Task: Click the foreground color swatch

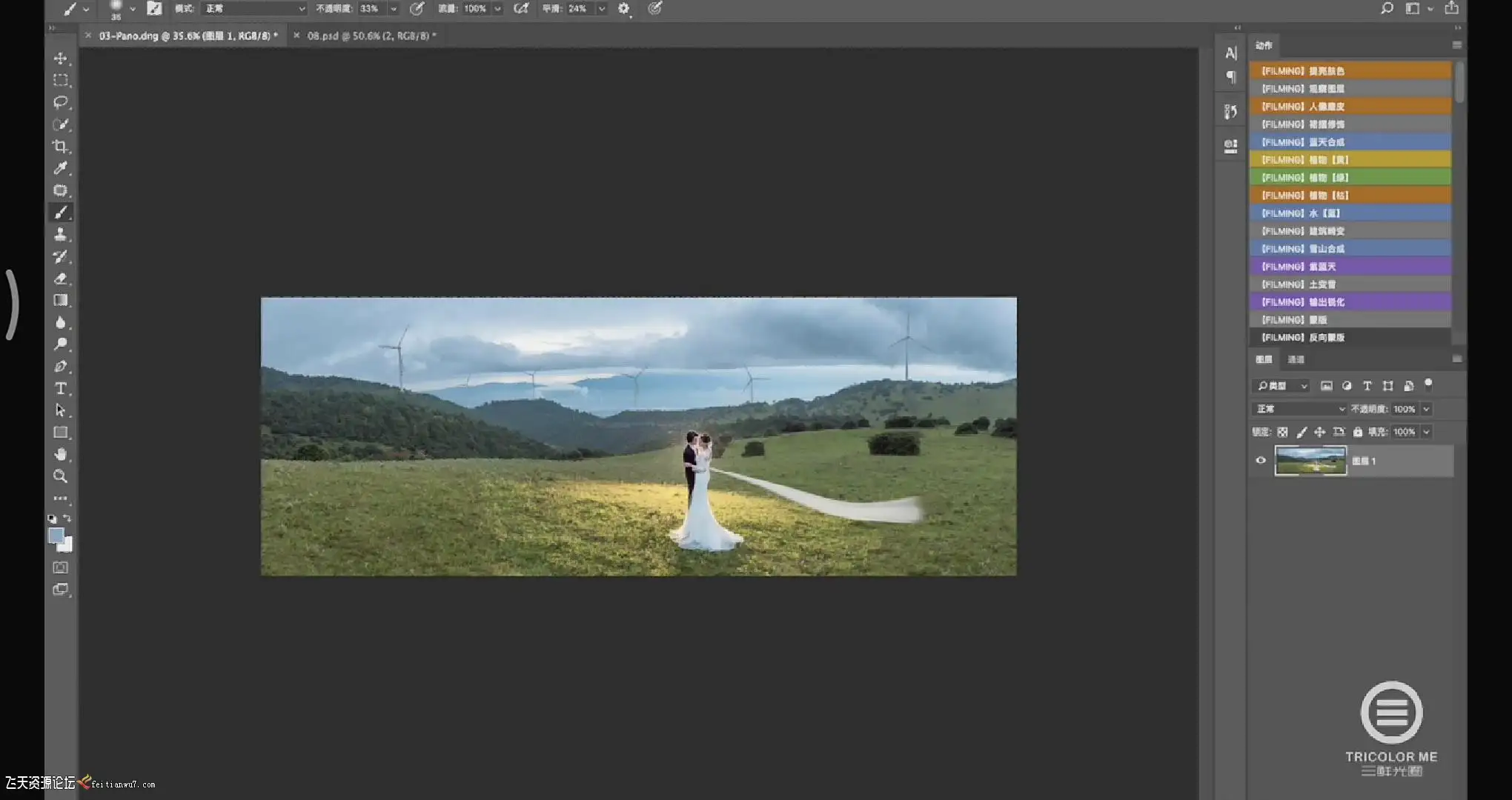Action: click(56, 535)
